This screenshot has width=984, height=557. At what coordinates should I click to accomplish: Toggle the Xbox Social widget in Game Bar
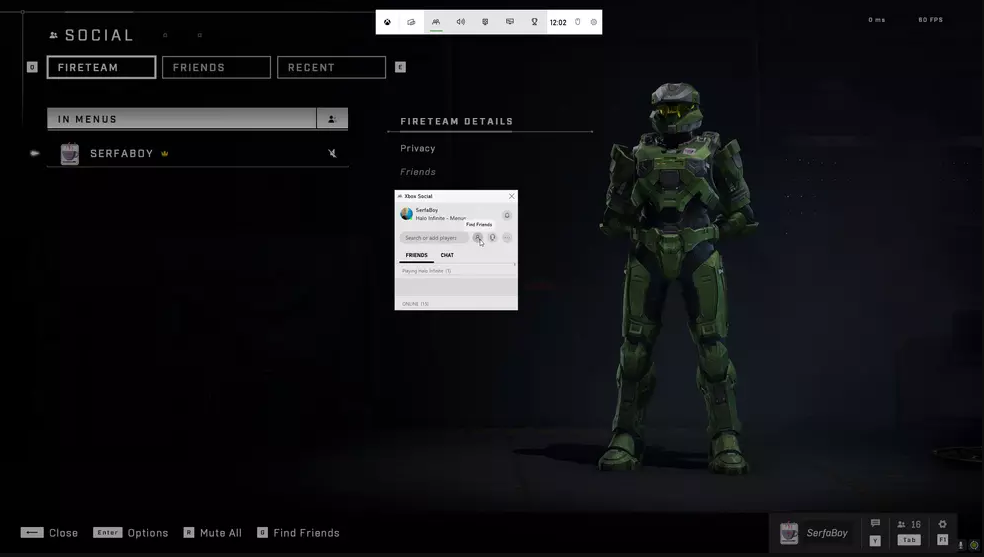click(x=436, y=22)
